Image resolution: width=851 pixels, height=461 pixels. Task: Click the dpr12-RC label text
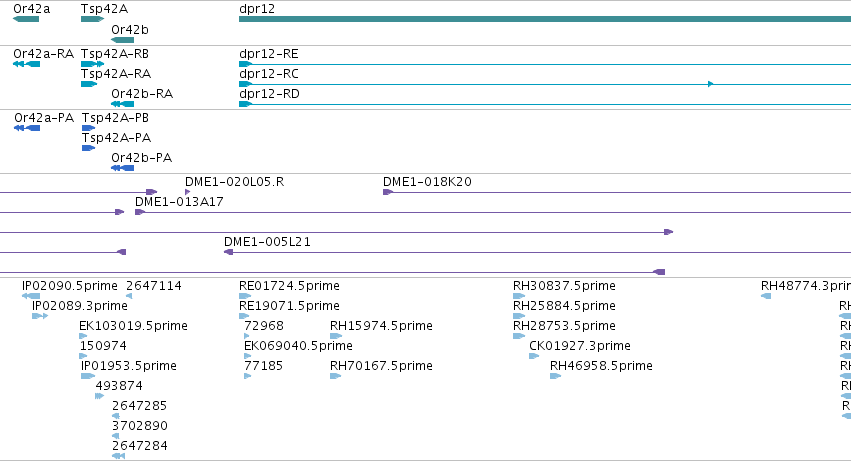[269, 74]
